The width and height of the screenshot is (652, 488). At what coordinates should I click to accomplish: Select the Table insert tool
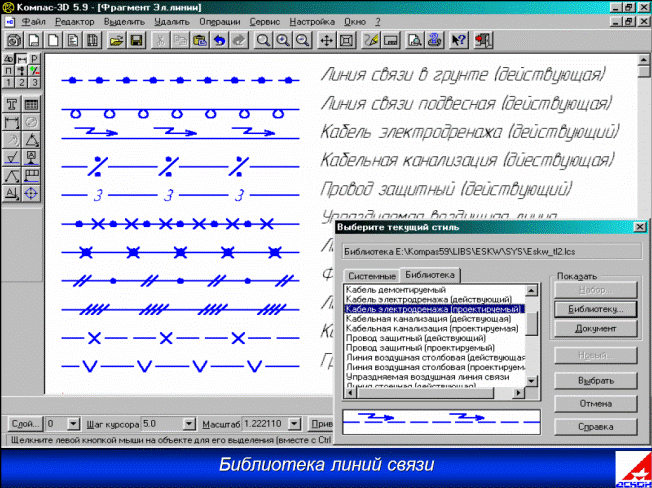point(31,104)
